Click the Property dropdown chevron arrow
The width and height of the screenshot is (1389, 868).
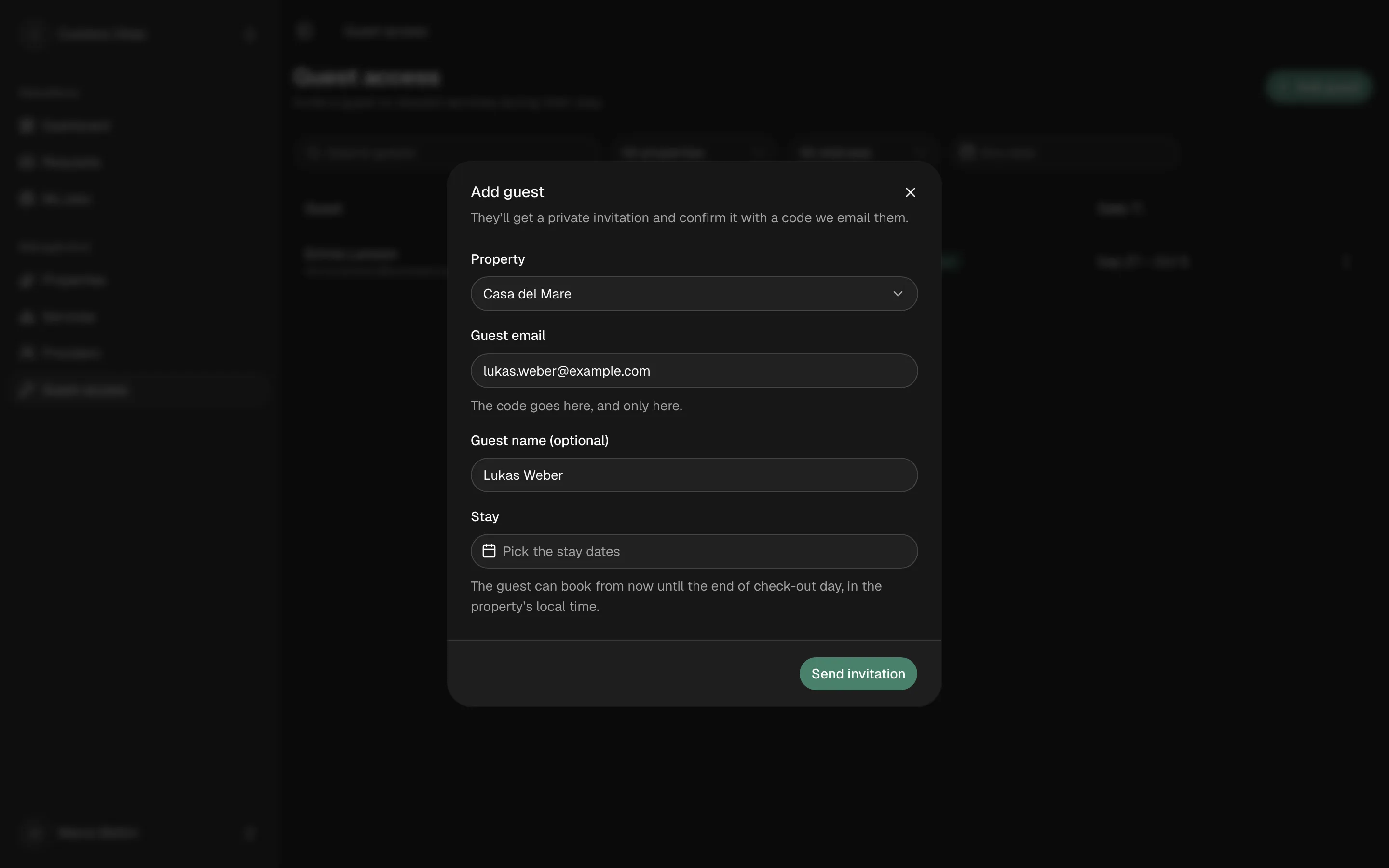(898, 294)
